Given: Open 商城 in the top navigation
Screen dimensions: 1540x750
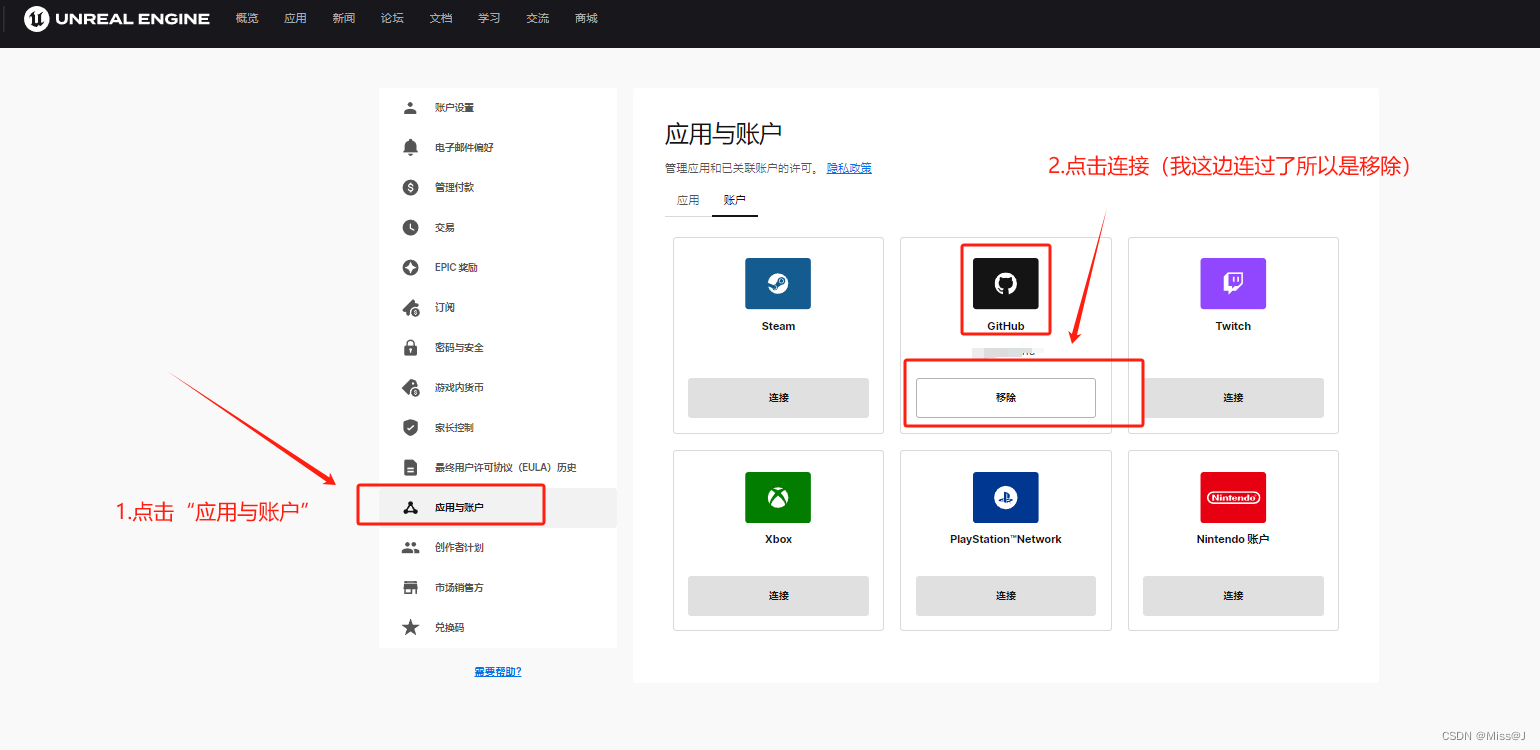Looking at the screenshot, I should [x=586, y=18].
